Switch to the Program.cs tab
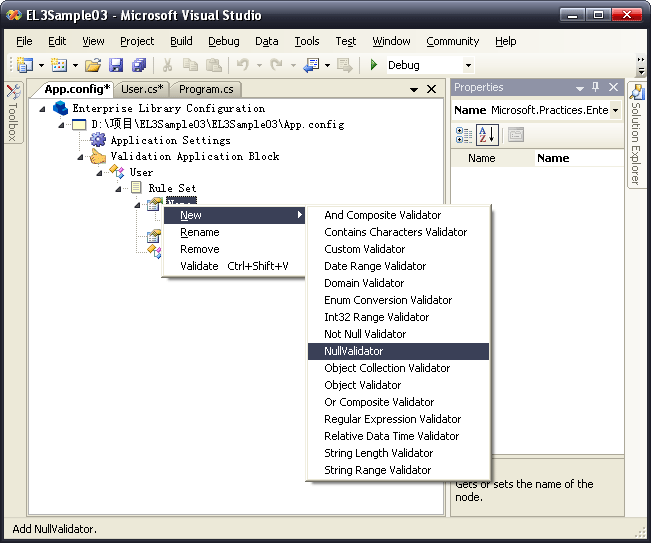 click(x=206, y=89)
